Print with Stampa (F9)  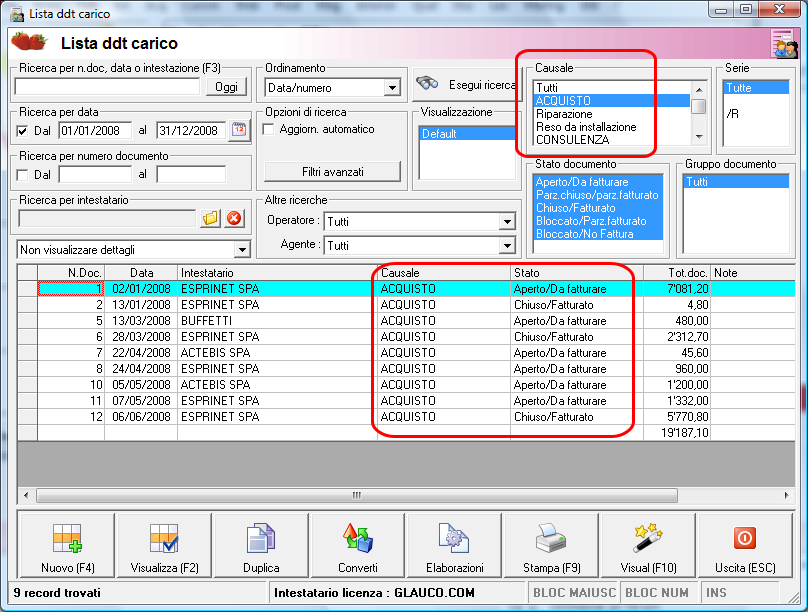551,545
